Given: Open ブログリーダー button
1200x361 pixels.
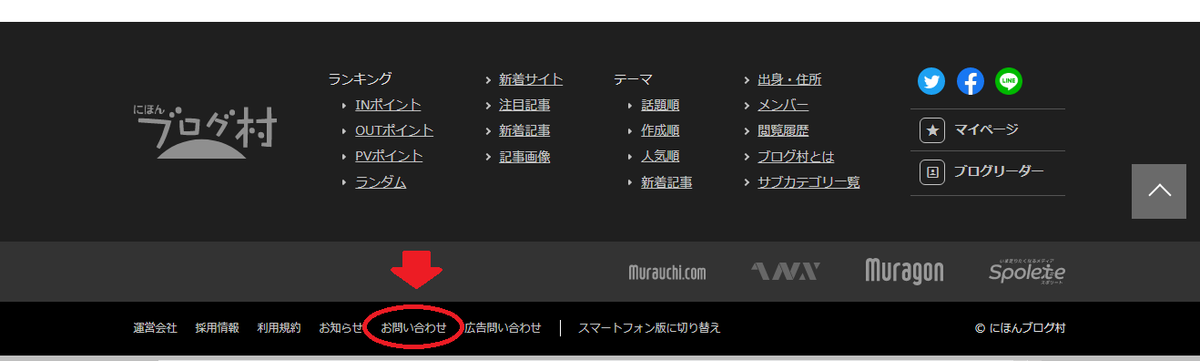Looking at the screenshot, I should [987, 172].
